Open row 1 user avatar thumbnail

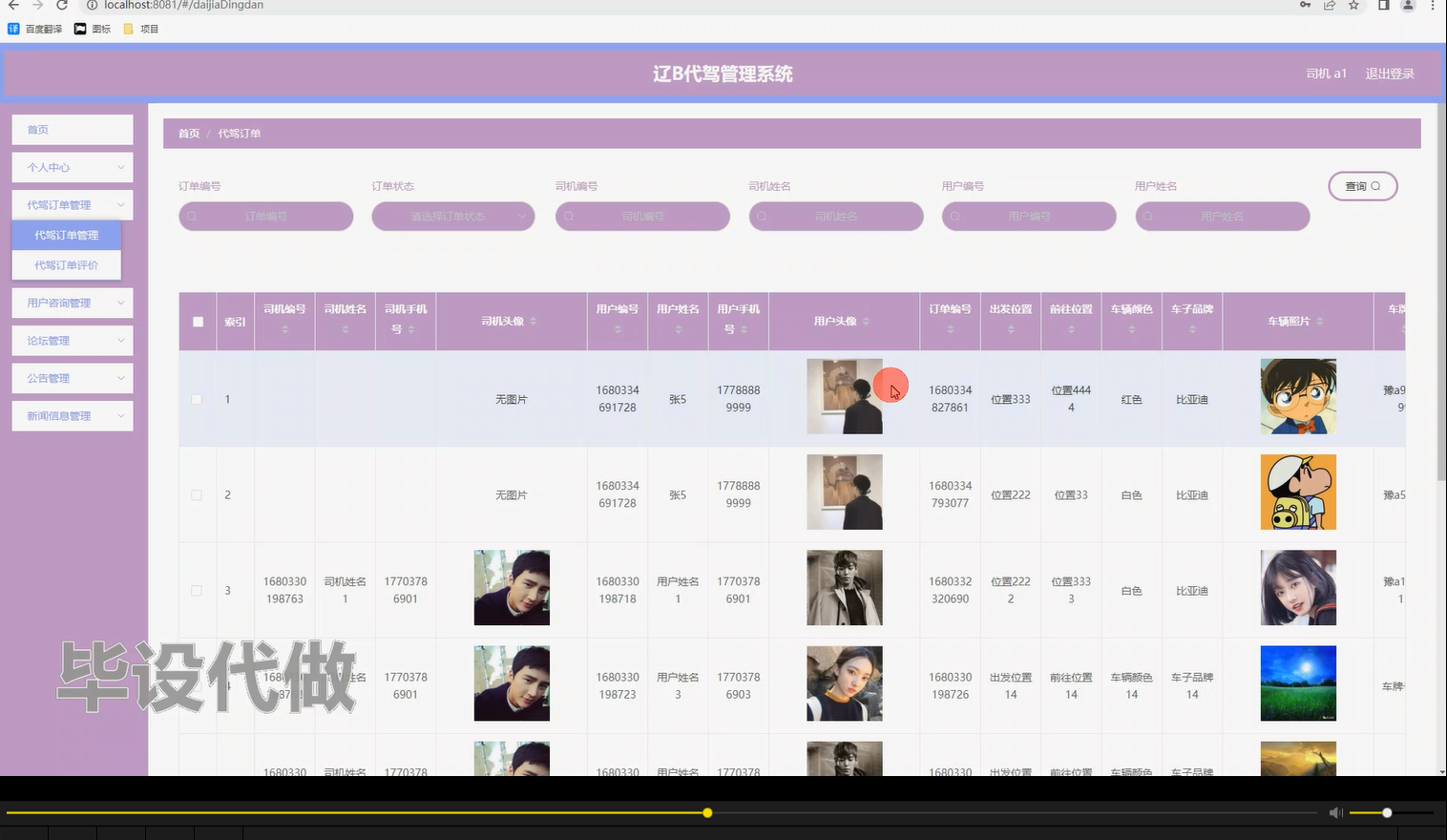tap(845, 396)
